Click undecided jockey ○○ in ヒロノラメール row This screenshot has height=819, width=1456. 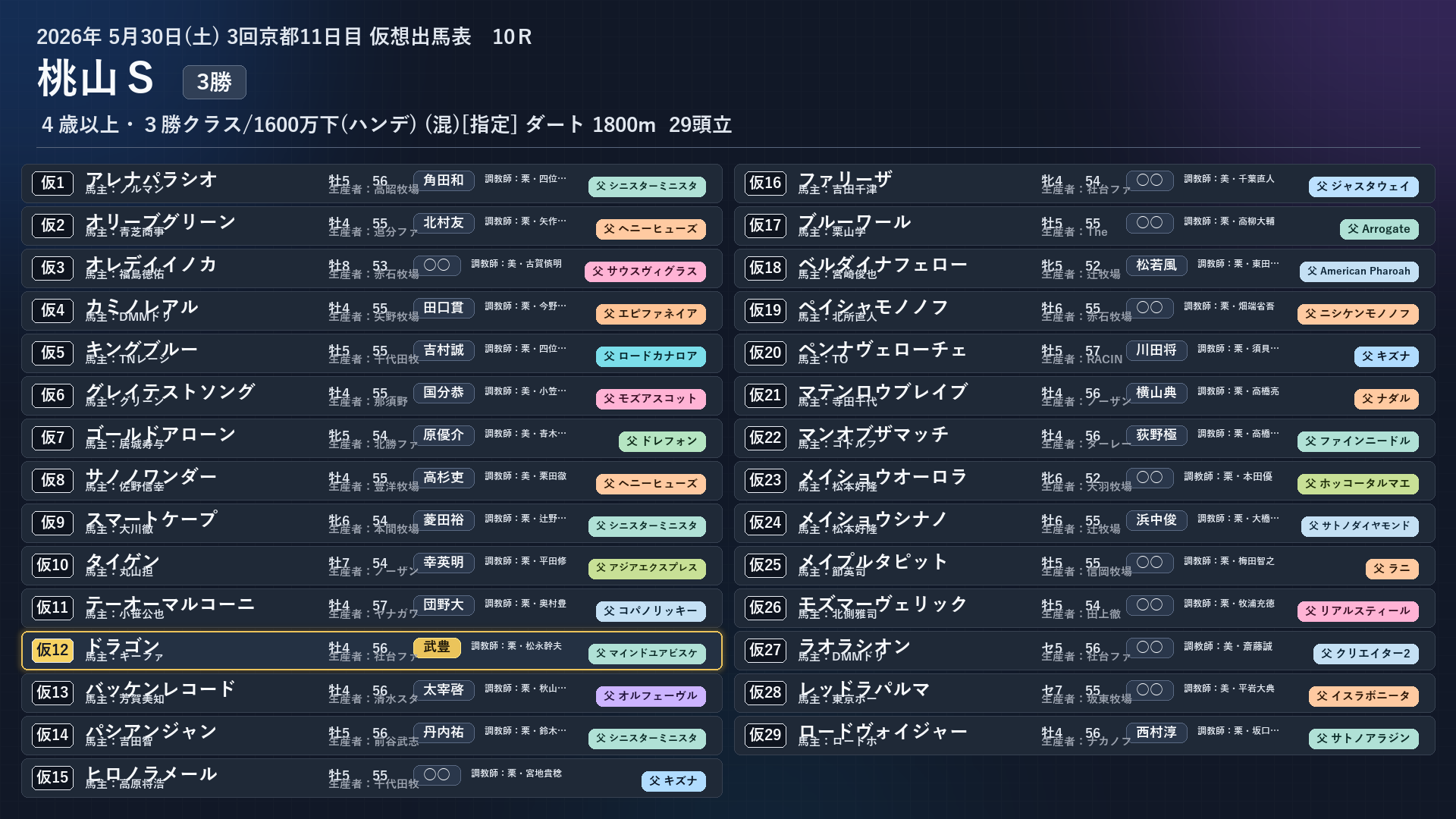click(437, 775)
